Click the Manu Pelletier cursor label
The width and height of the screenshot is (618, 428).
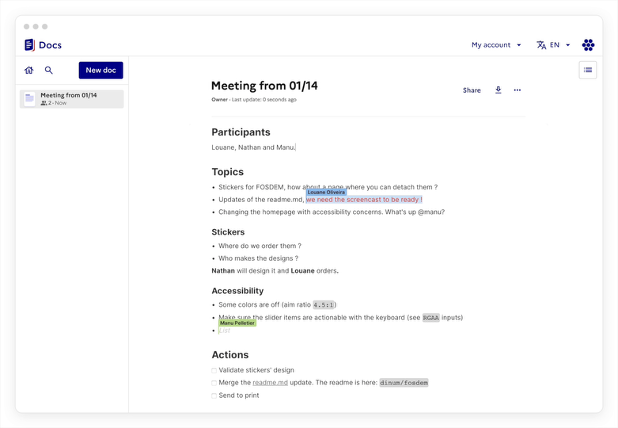click(237, 323)
